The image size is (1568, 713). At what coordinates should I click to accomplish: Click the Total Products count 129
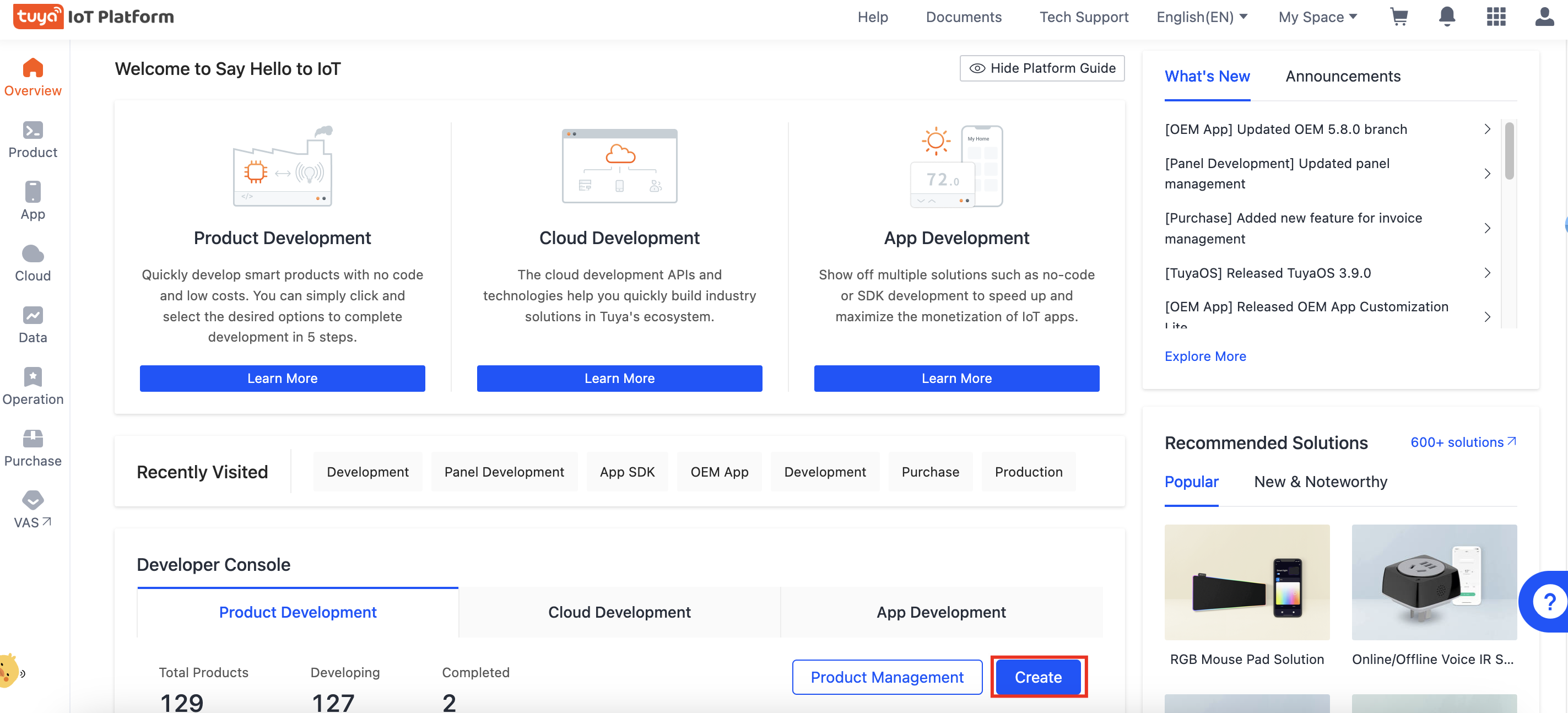pos(181,702)
